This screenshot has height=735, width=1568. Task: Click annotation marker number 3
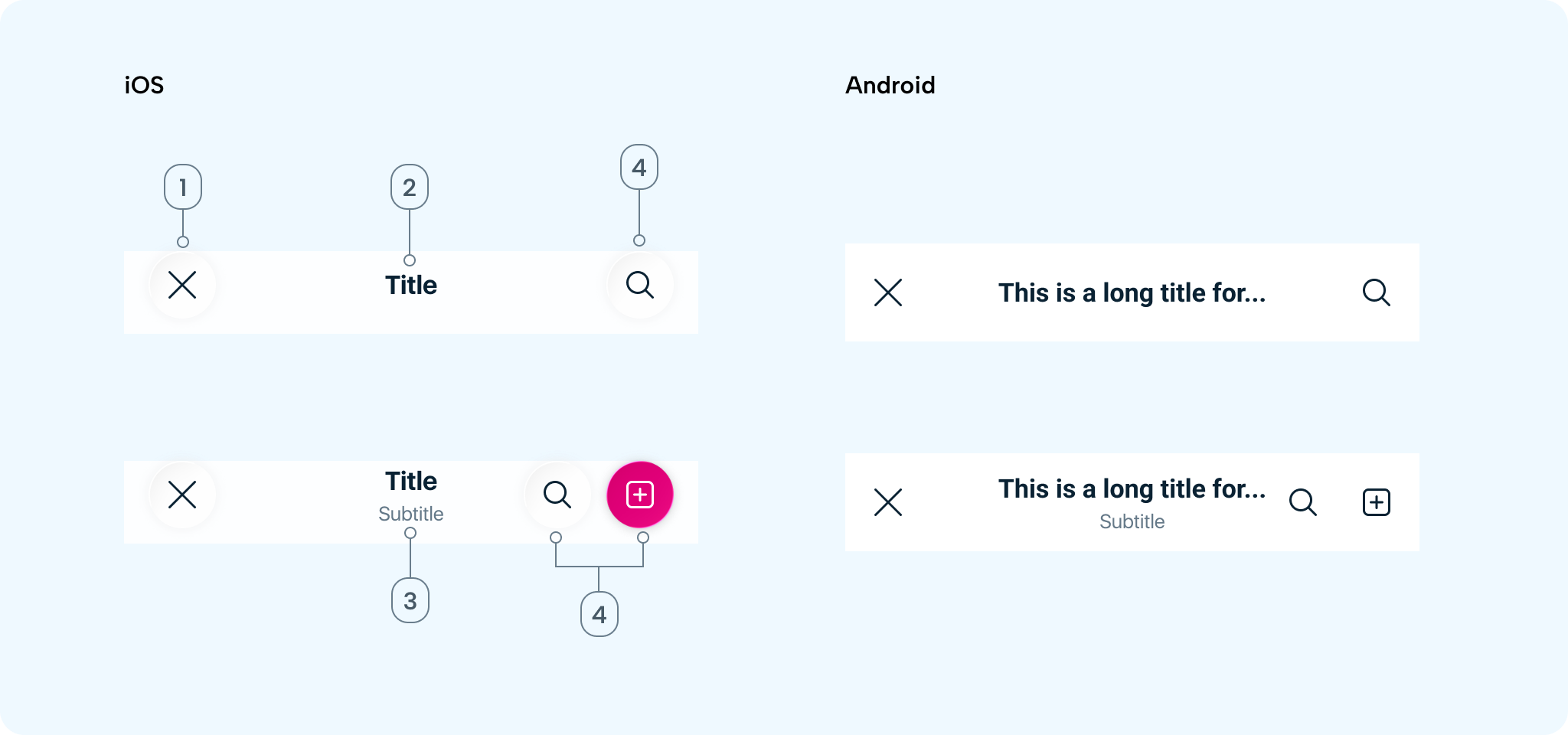pyautogui.click(x=410, y=600)
